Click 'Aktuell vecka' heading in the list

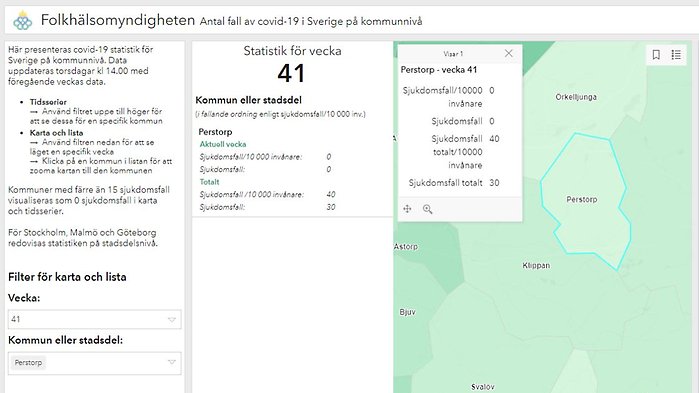point(223,144)
